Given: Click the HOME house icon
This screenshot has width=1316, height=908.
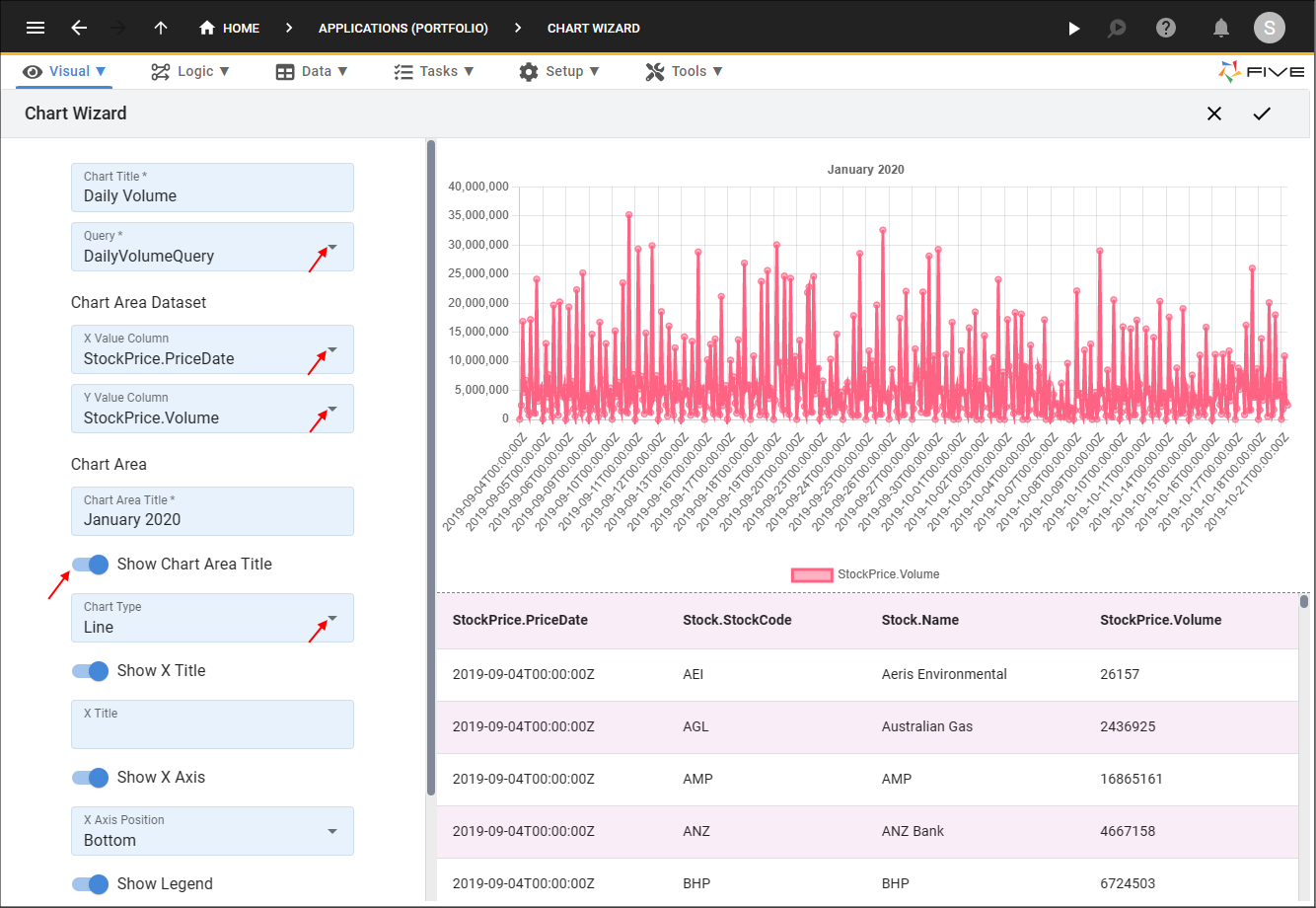Looking at the screenshot, I should (x=207, y=29).
